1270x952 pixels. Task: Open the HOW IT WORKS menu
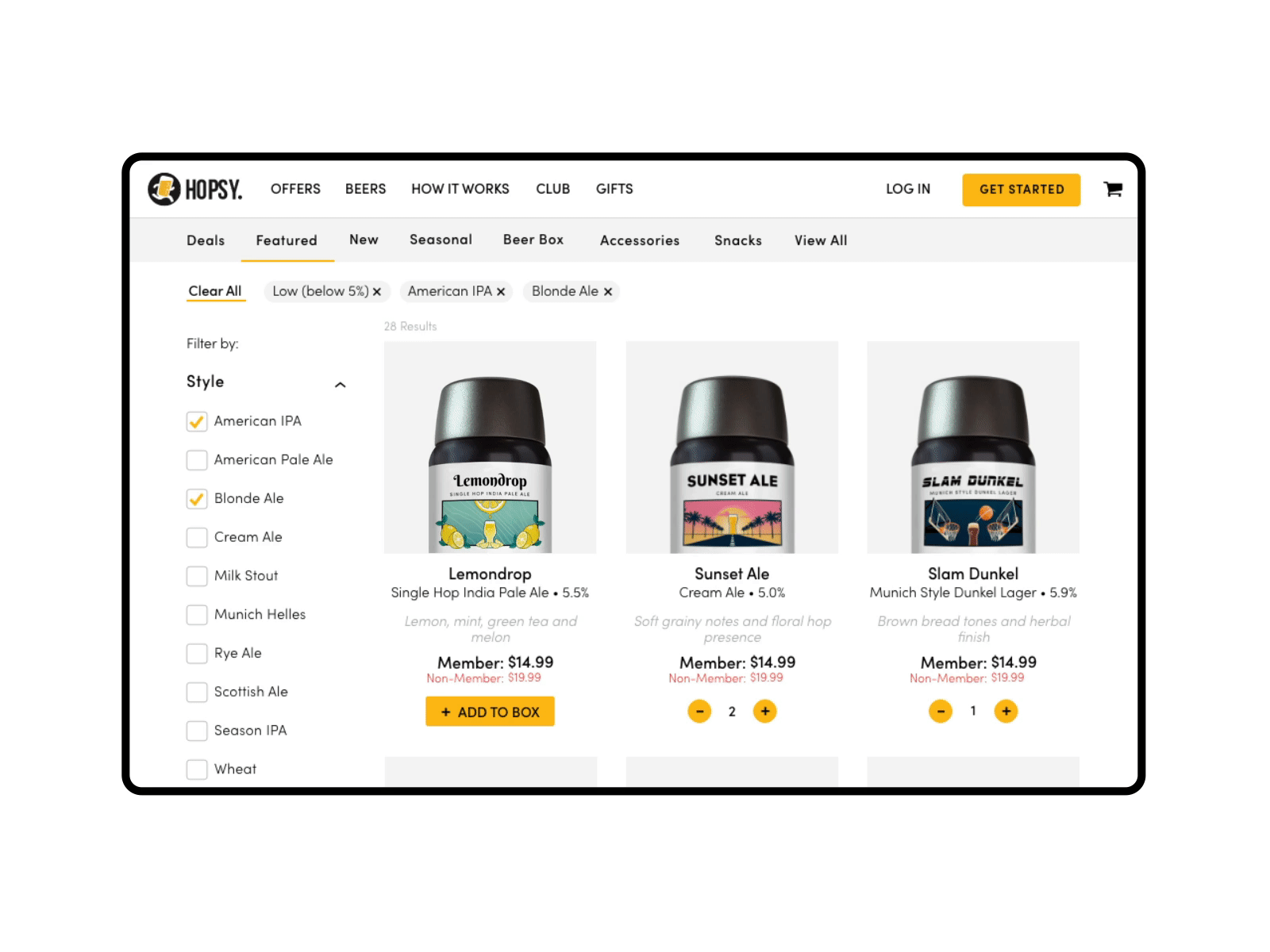coord(460,189)
